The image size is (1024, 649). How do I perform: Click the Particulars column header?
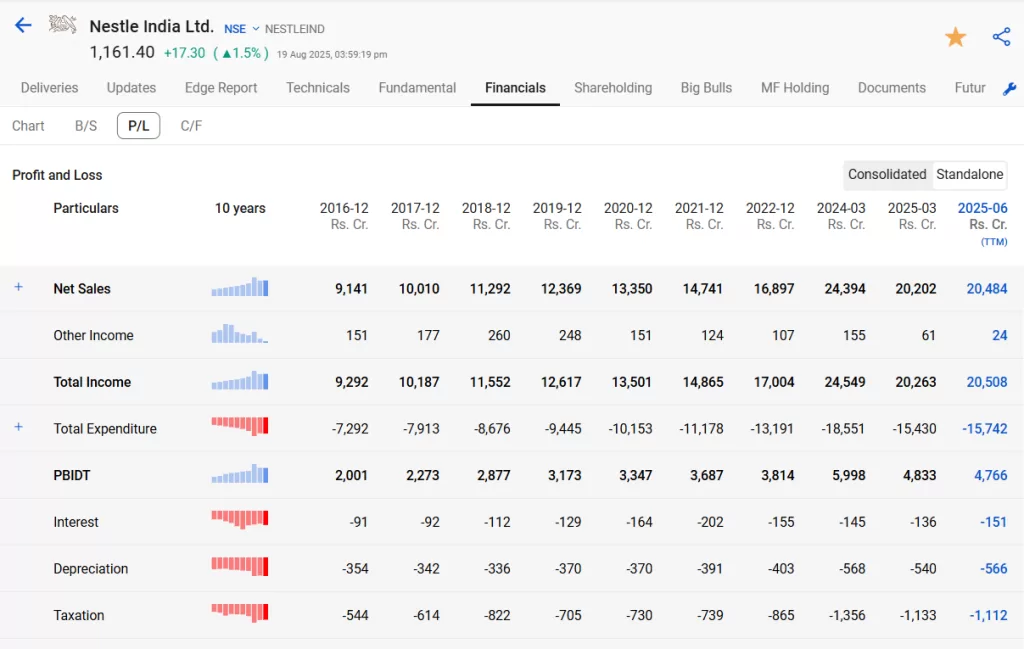(x=86, y=208)
